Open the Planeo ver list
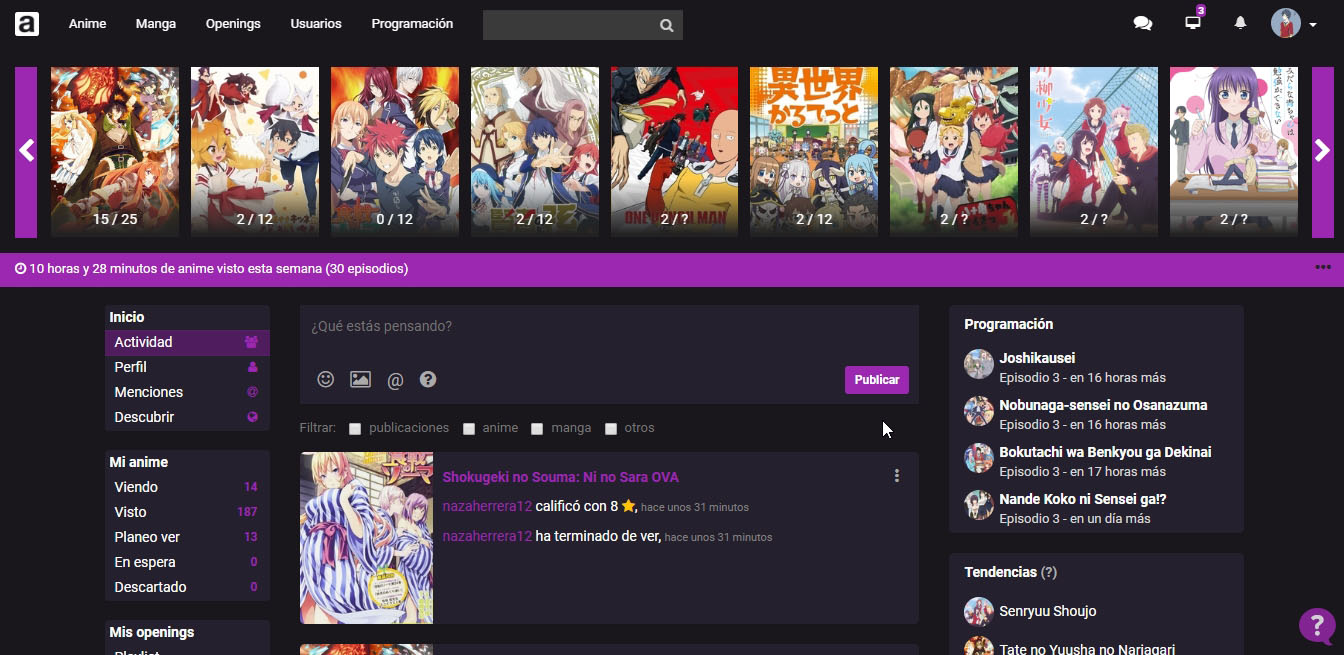The image size is (1344, 655). (x=187, y=538)
